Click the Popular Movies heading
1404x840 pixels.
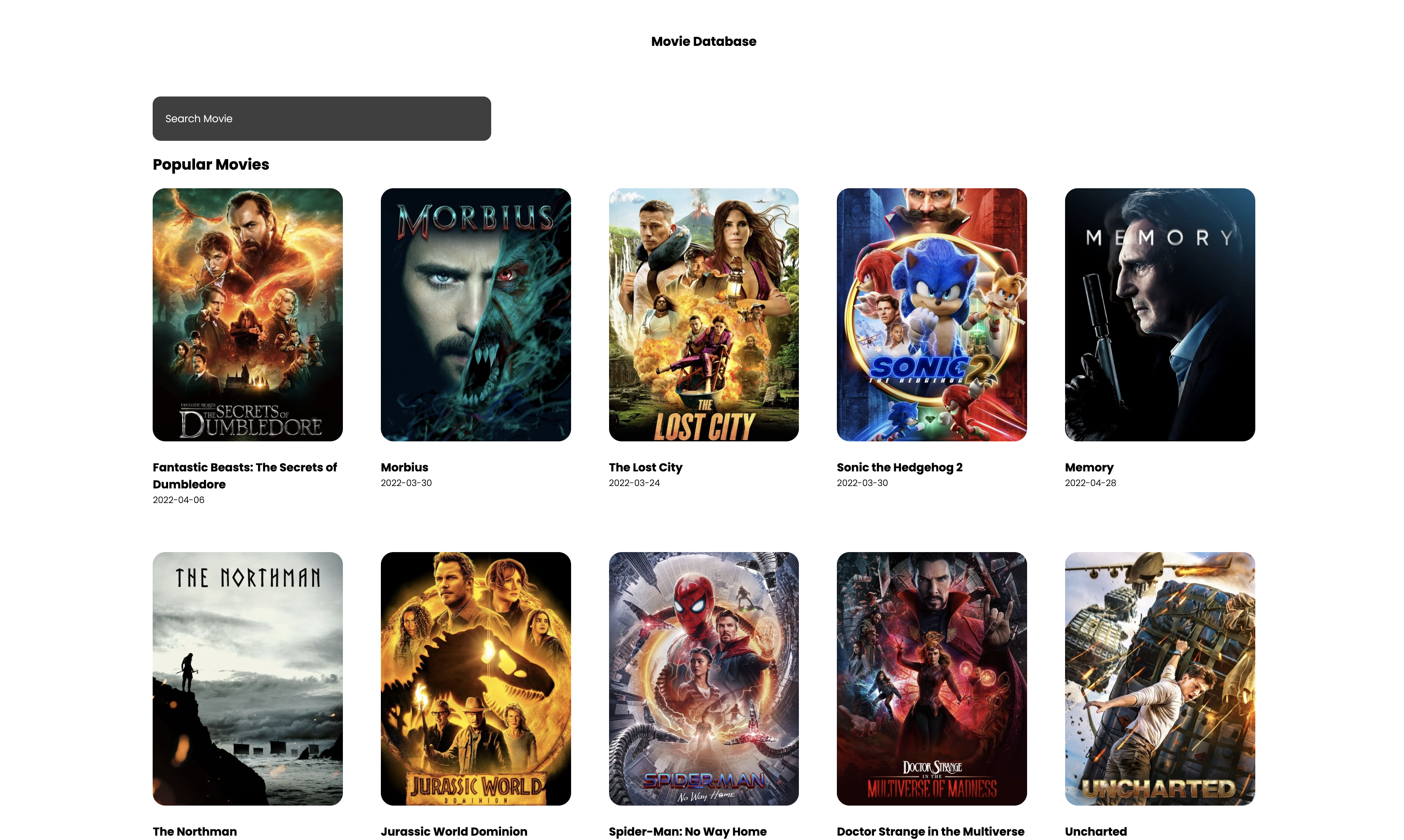210,165
